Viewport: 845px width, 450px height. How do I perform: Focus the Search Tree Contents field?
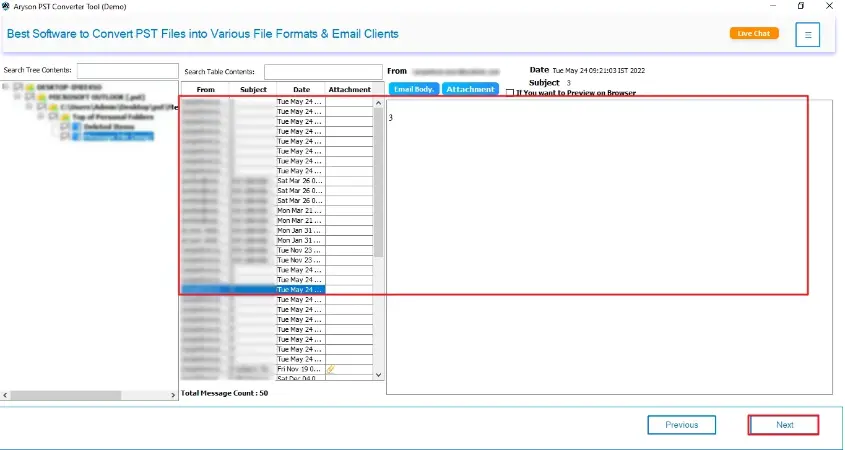(128, 71)
